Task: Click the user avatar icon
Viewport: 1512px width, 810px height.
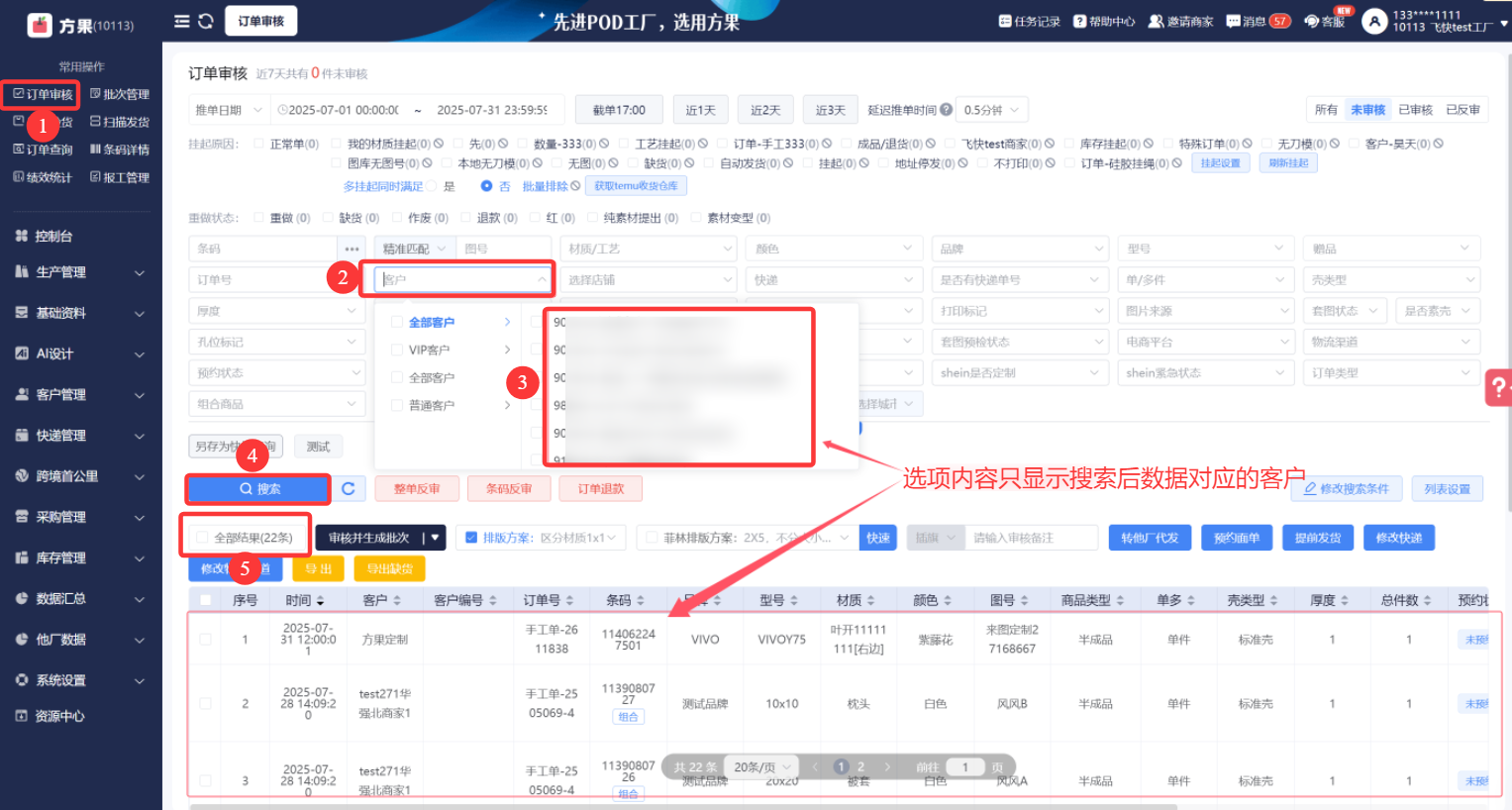Action: pos(1374,21)
